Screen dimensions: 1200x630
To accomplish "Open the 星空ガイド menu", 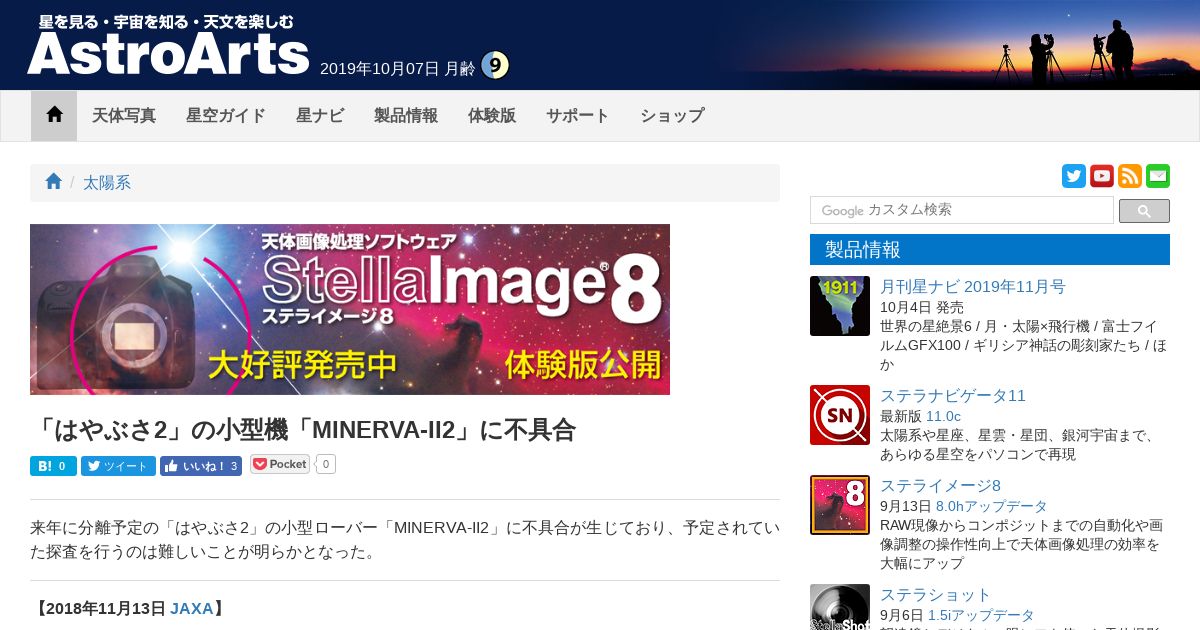I will (226, 115).
